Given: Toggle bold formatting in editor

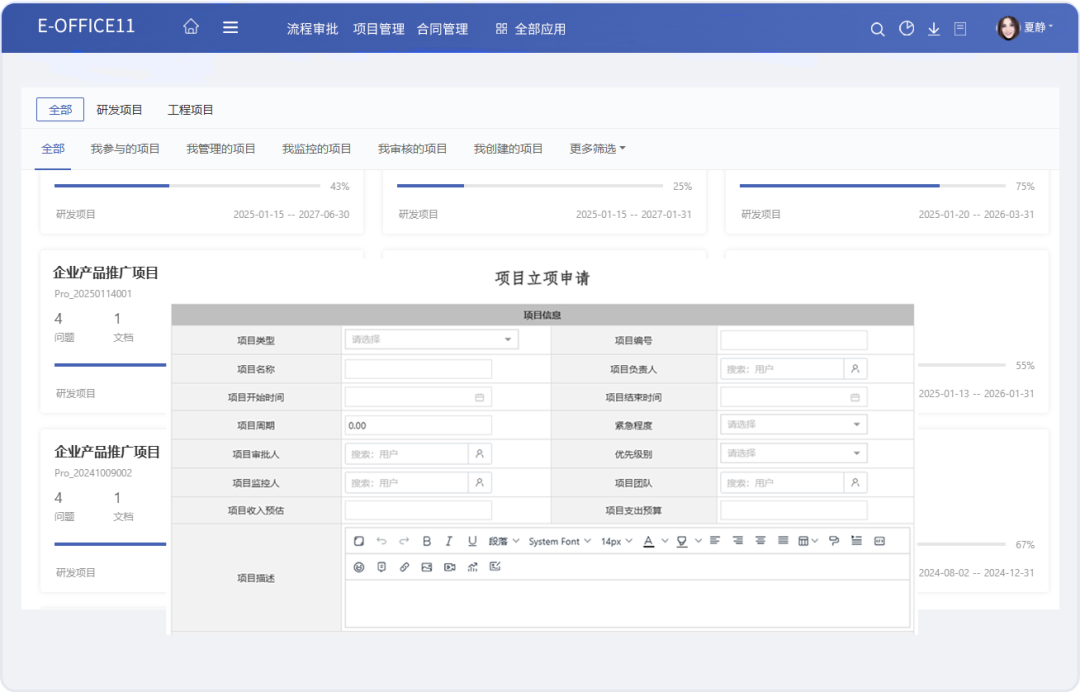Looking at the screenshot, I should tap(427, 541).
